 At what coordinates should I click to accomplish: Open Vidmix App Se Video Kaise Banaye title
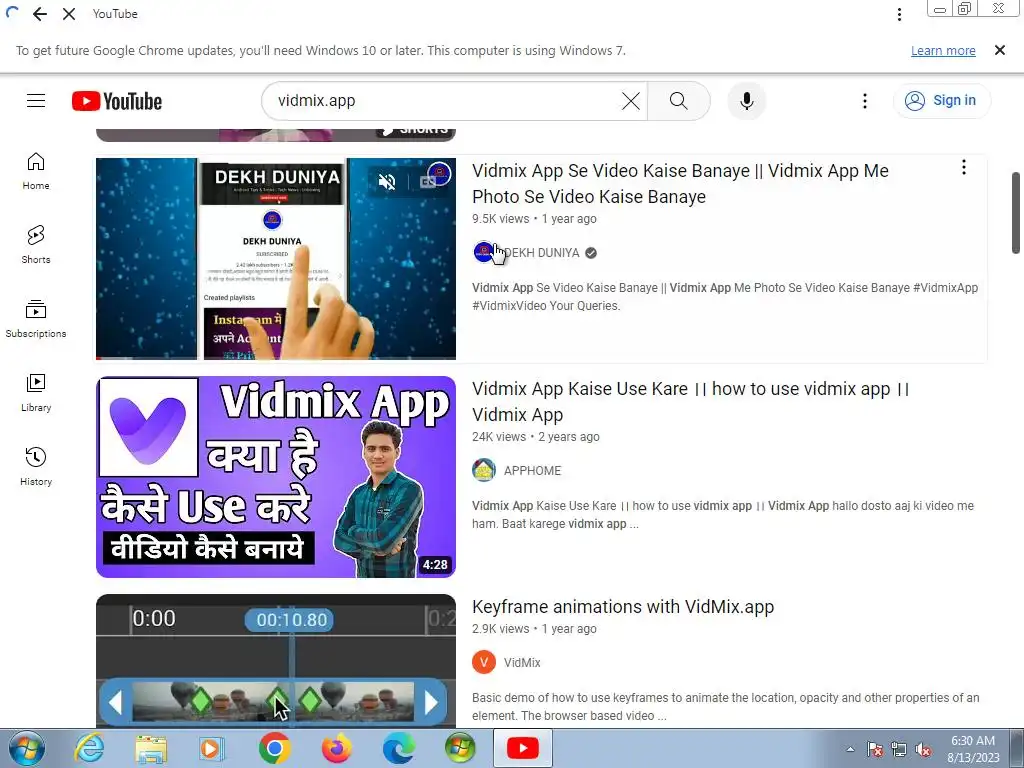coord(680,184)
